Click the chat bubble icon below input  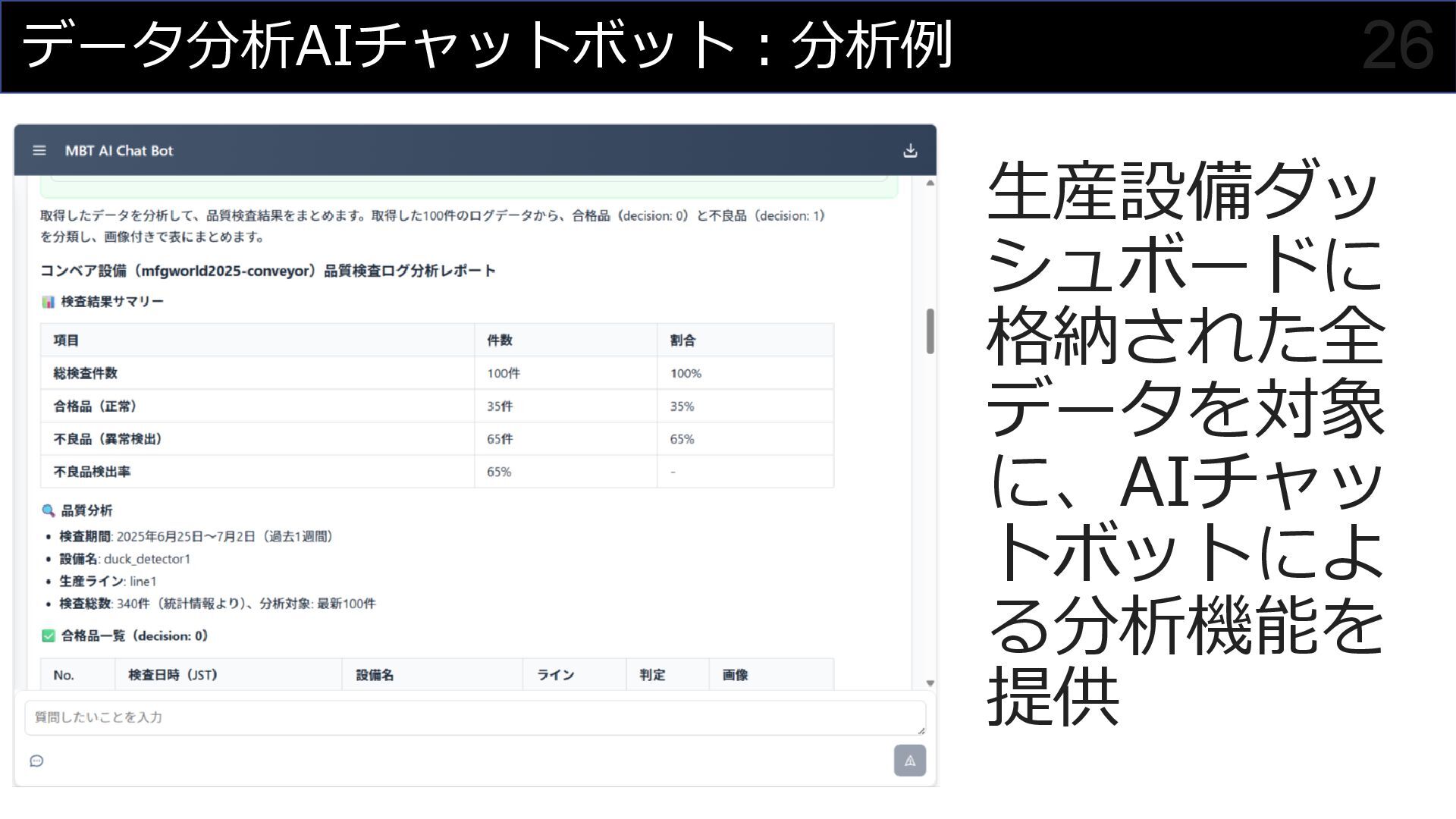pyautogui.click(x=36, y=761)
